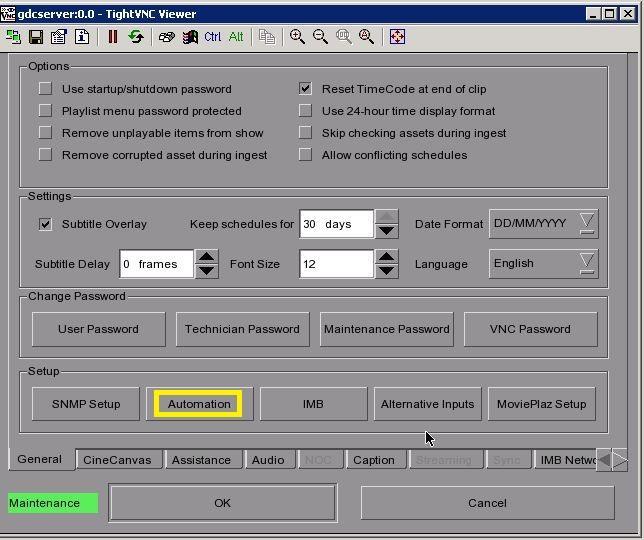Tick Remove unplayable items from show
Image resolution: width=644 pixels, height=540 pixels.
click(x=45, y=133)
